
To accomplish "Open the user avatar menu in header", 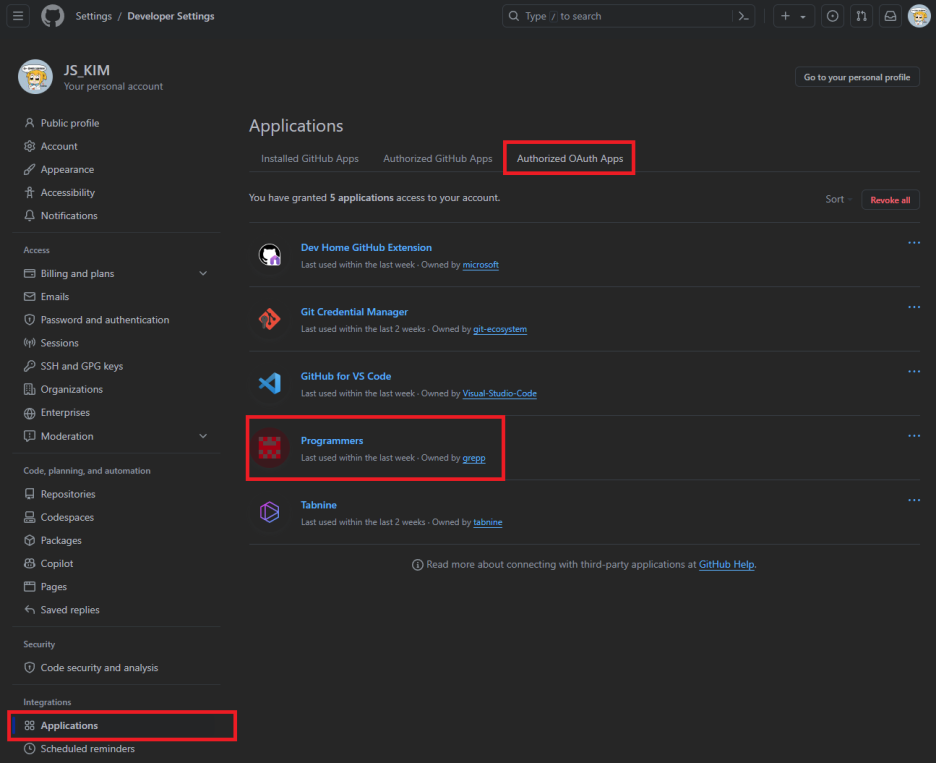I will click(919, 16).
